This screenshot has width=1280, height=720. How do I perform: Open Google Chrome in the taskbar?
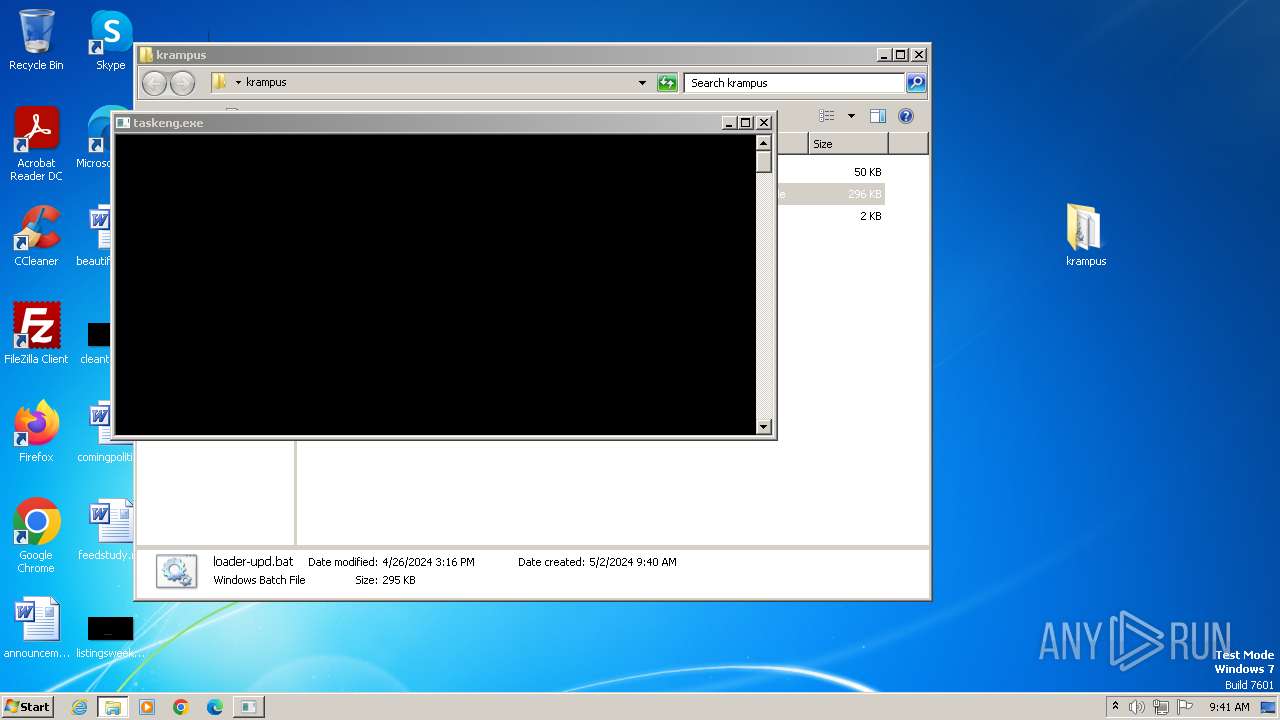click(x=181, y=707)
